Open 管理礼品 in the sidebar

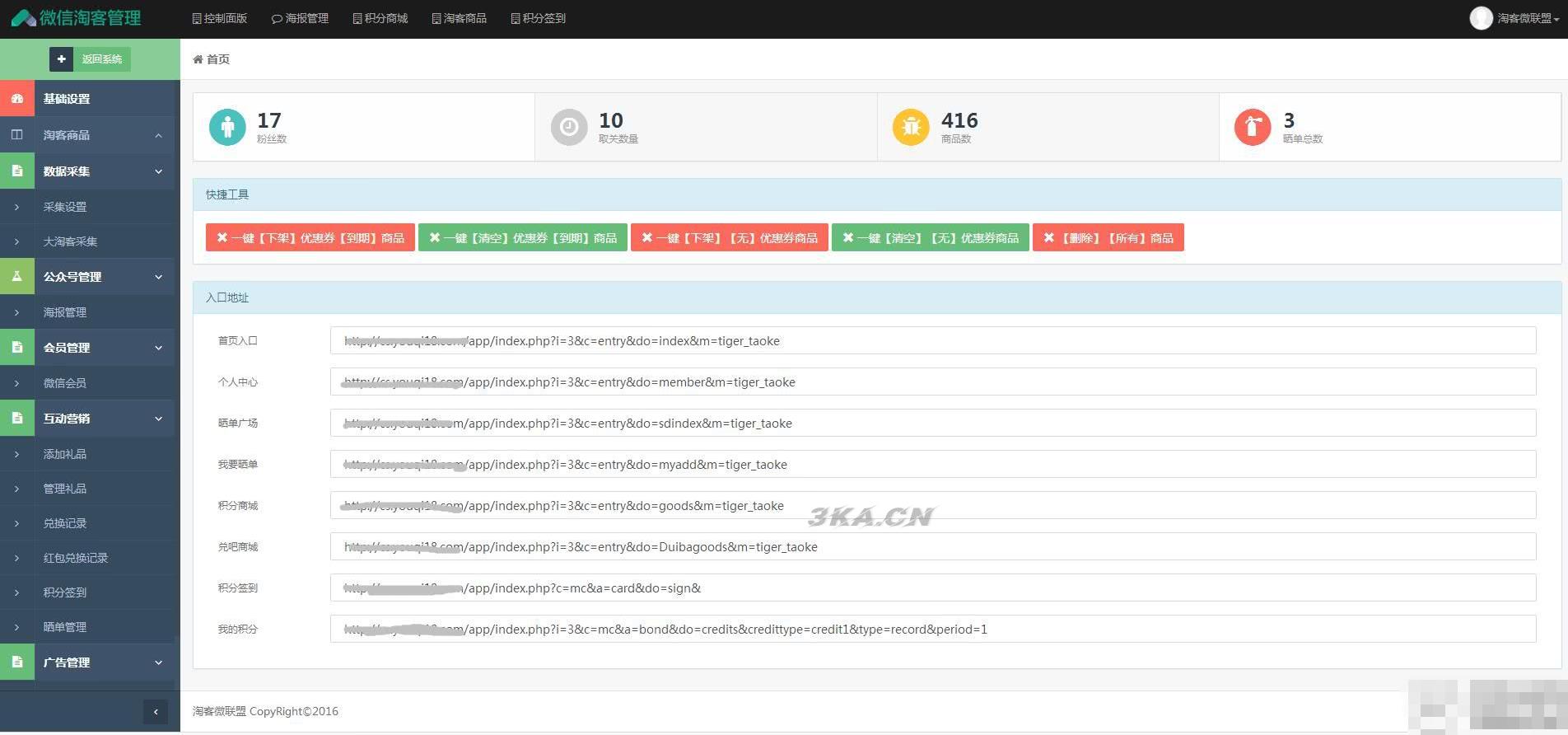click(65, 489)
